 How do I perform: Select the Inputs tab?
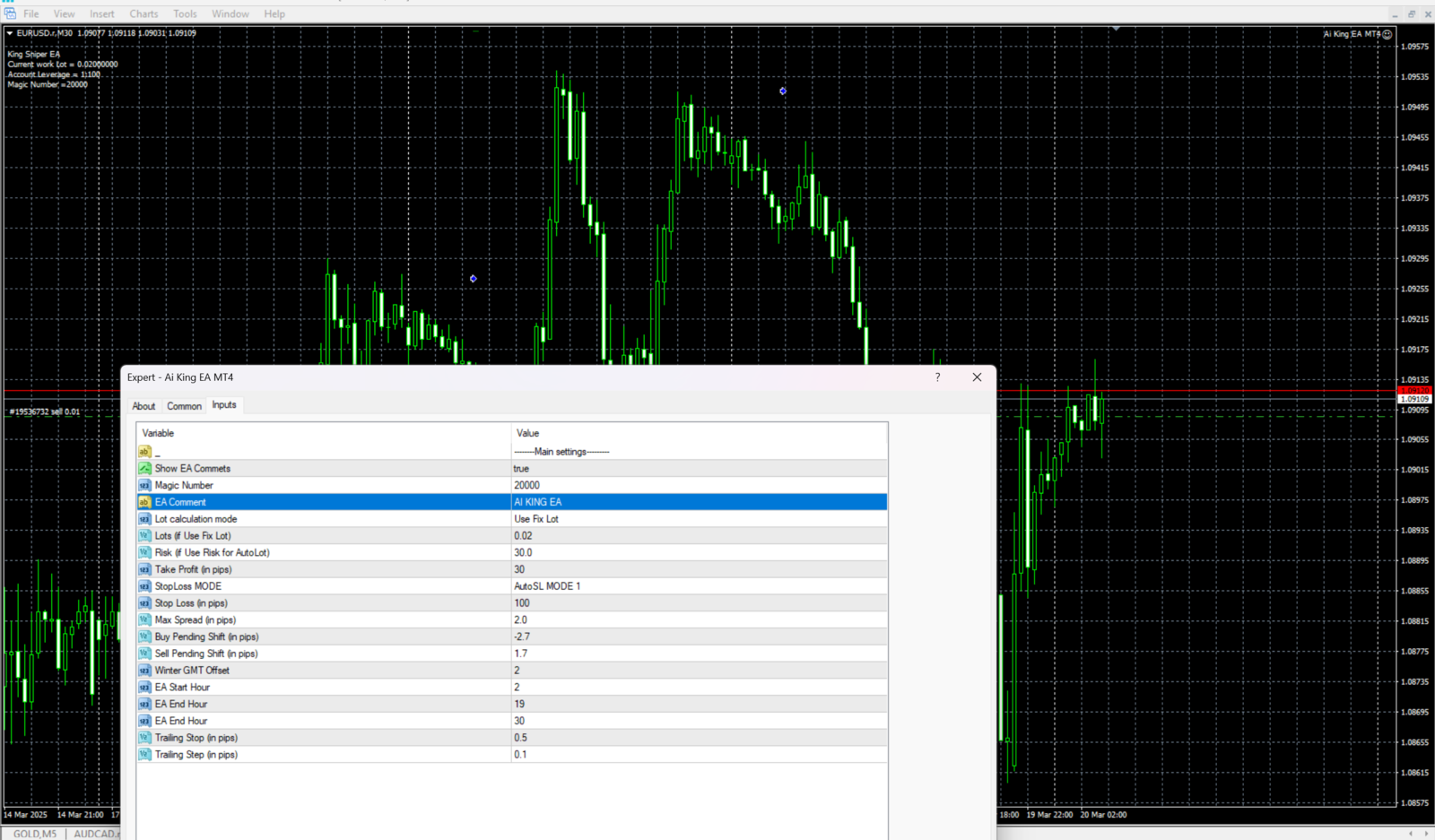224,405
